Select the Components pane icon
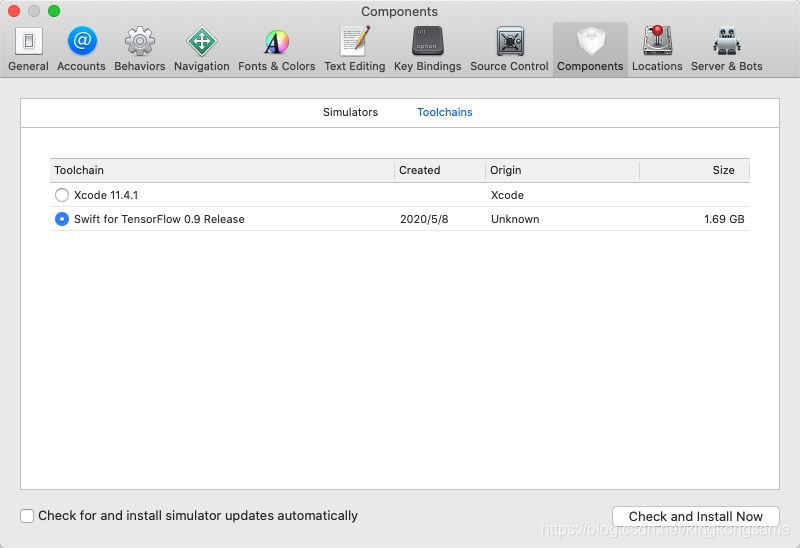Screen dimensions: 800x548 [x=590, y=41]
